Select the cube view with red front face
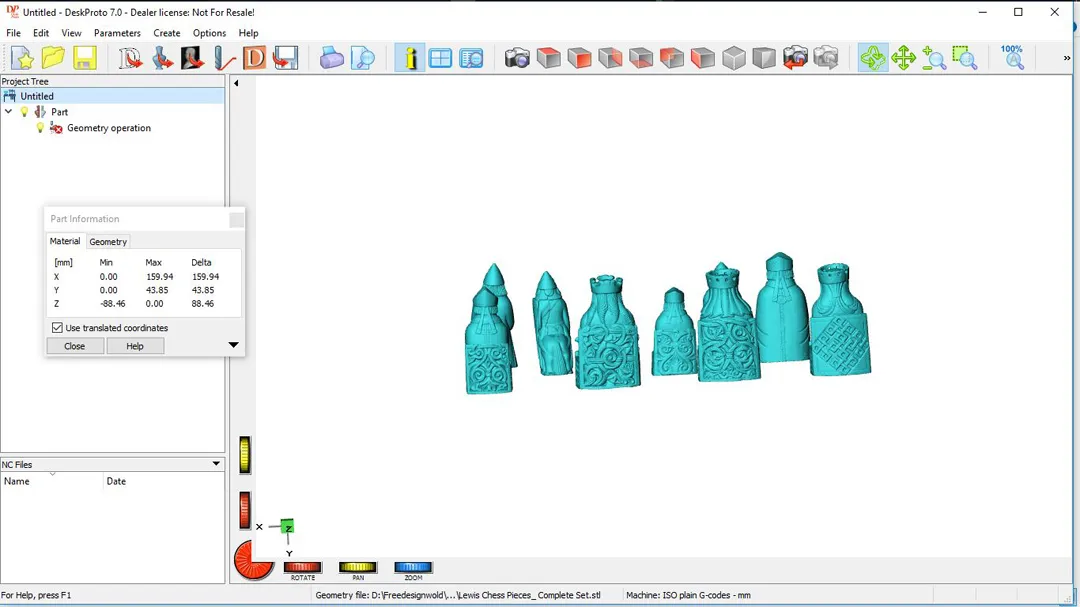This screenshot has height=607, width=1080. (x=579, y=58)
